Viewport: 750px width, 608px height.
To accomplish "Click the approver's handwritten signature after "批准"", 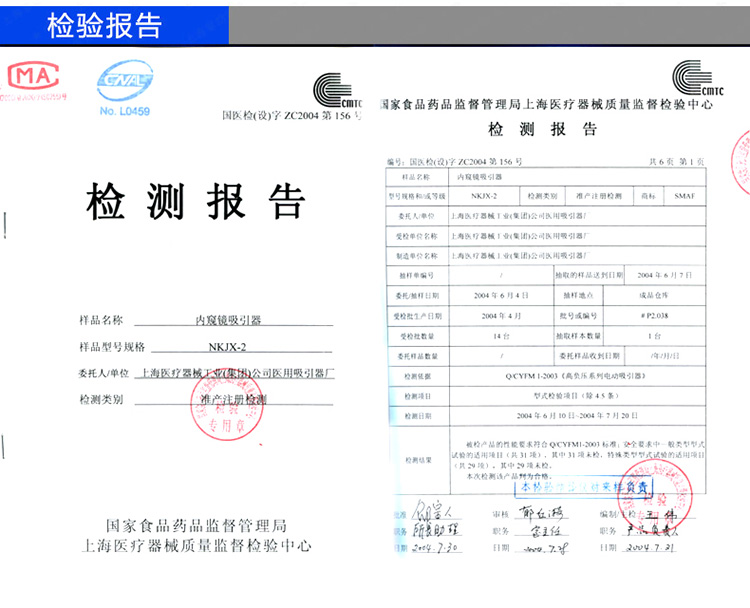I will click(x=434, y=511).
